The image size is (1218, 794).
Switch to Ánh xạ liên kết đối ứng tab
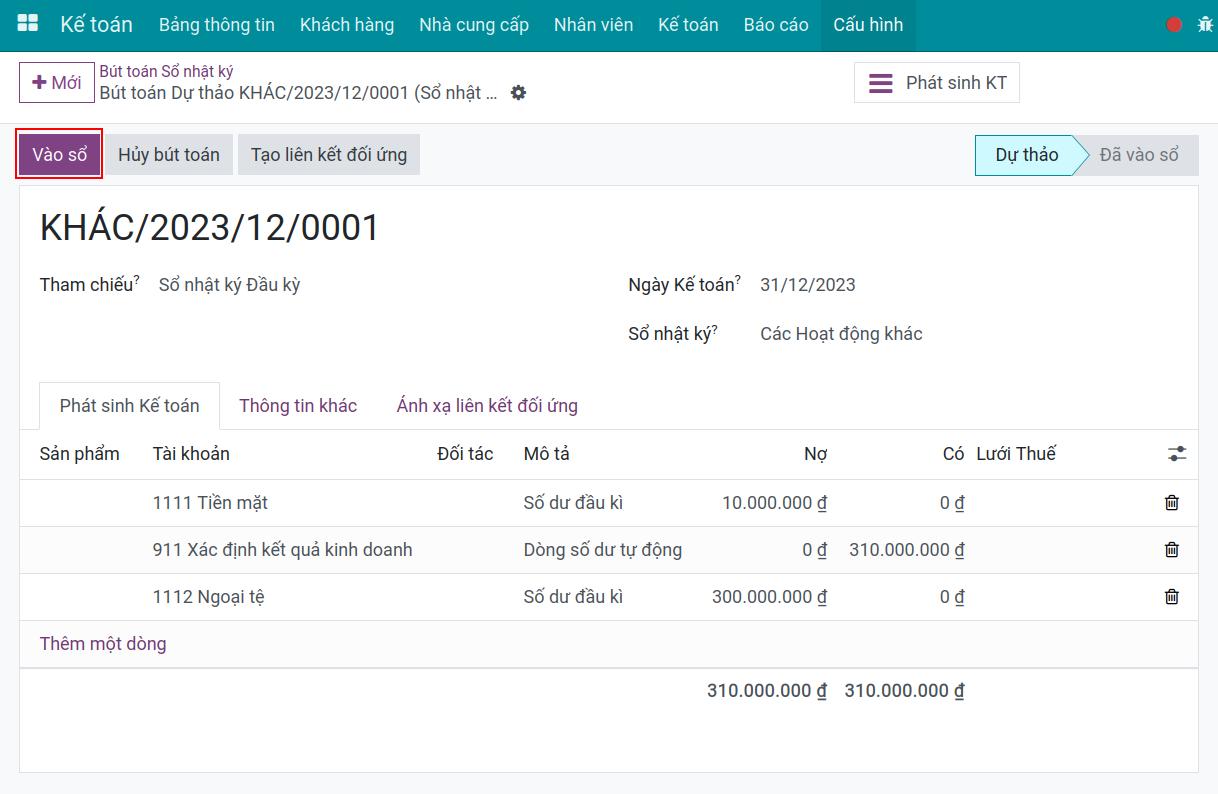(487, 406)
